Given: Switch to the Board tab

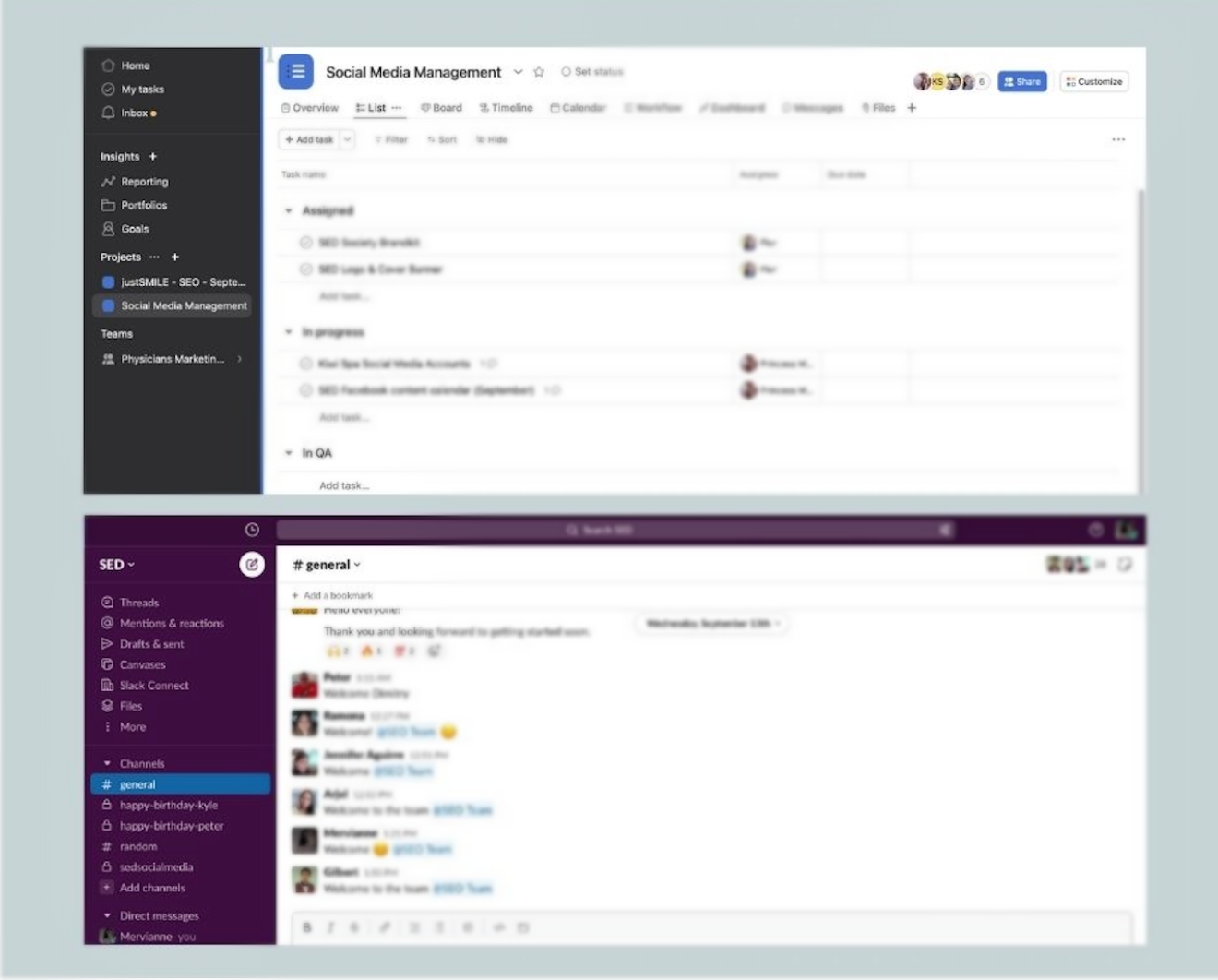Looking at the screenshot, I should tap(441, 108).
